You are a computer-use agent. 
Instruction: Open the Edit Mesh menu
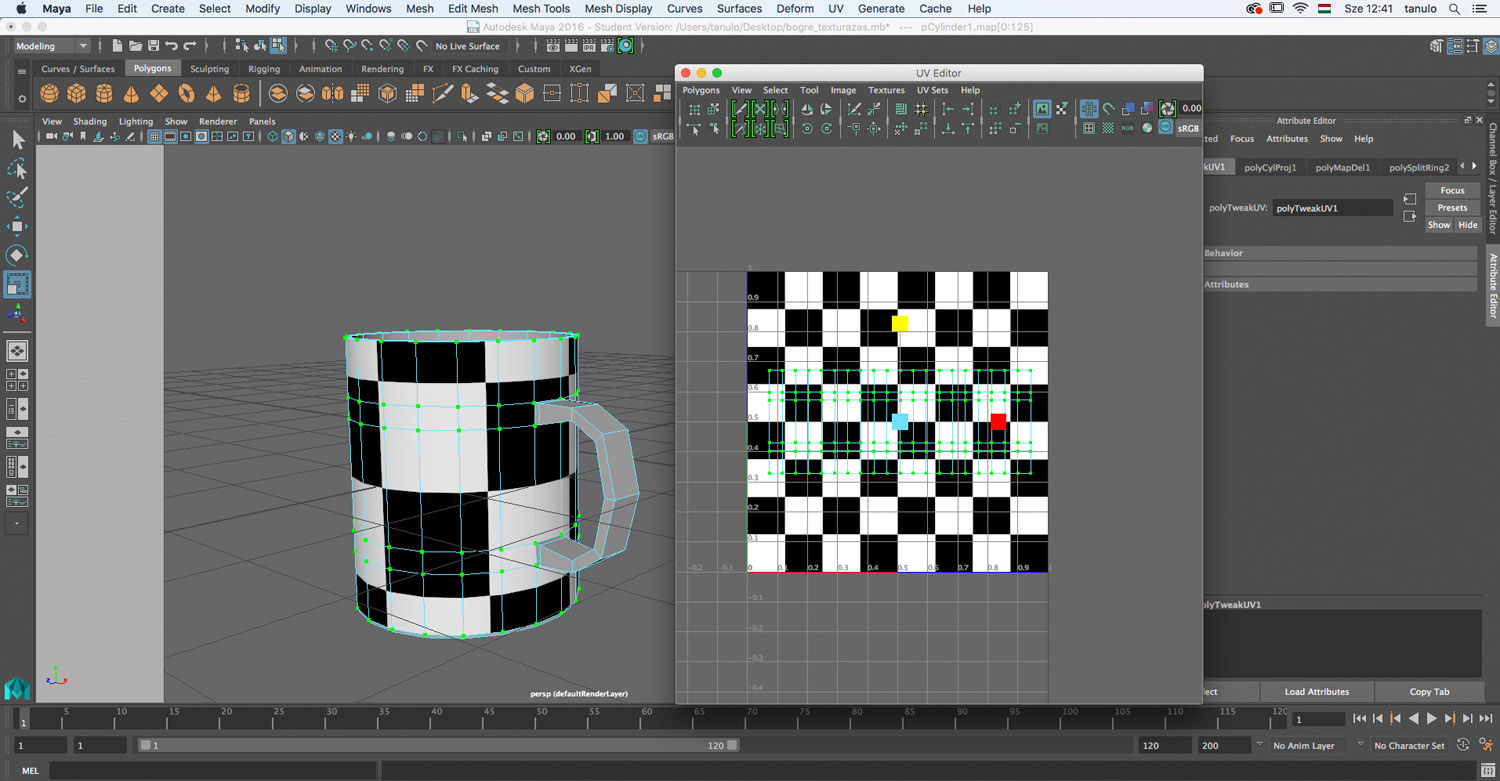tap(472, 8)
